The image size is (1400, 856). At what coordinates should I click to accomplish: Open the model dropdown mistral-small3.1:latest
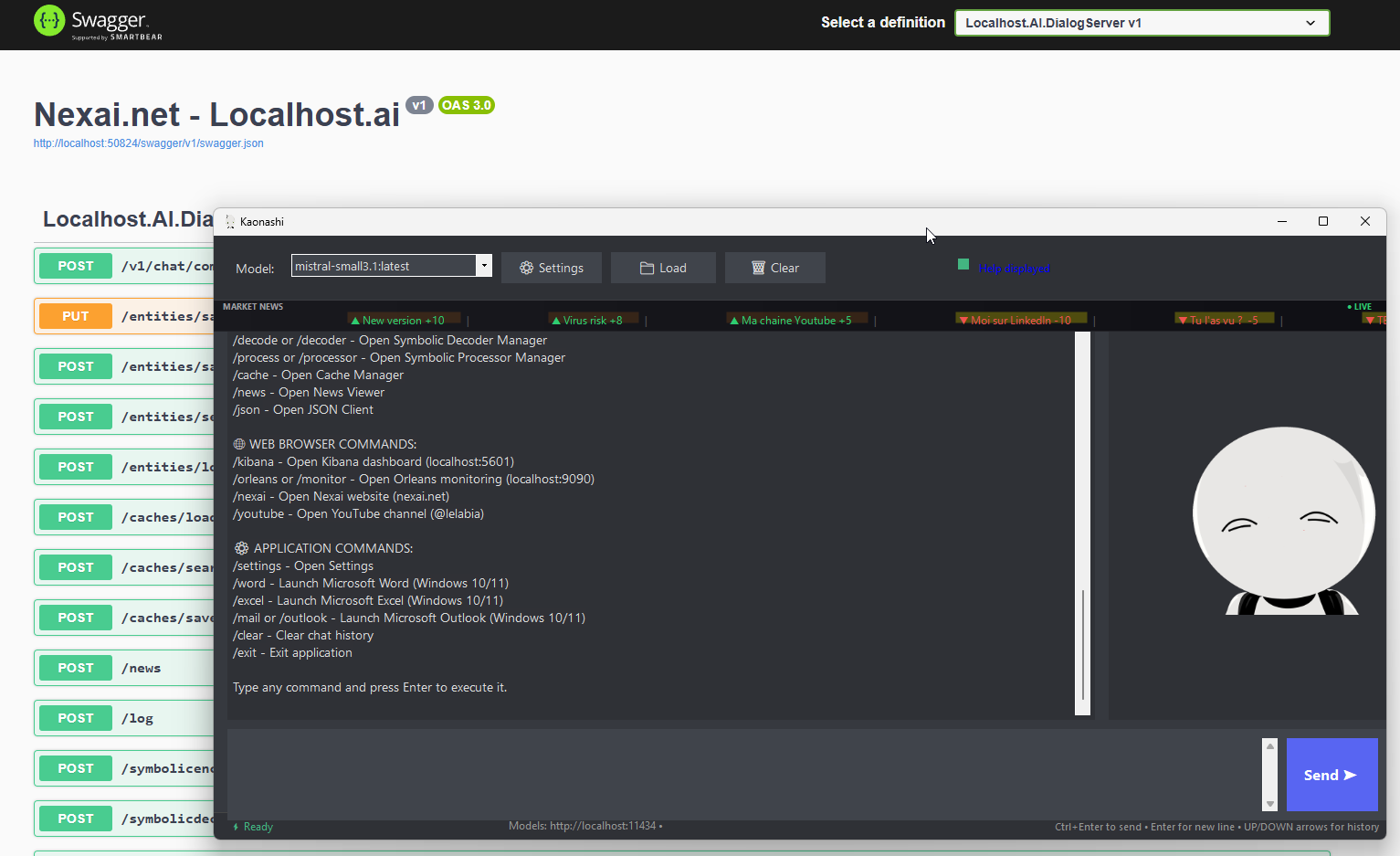392,266
